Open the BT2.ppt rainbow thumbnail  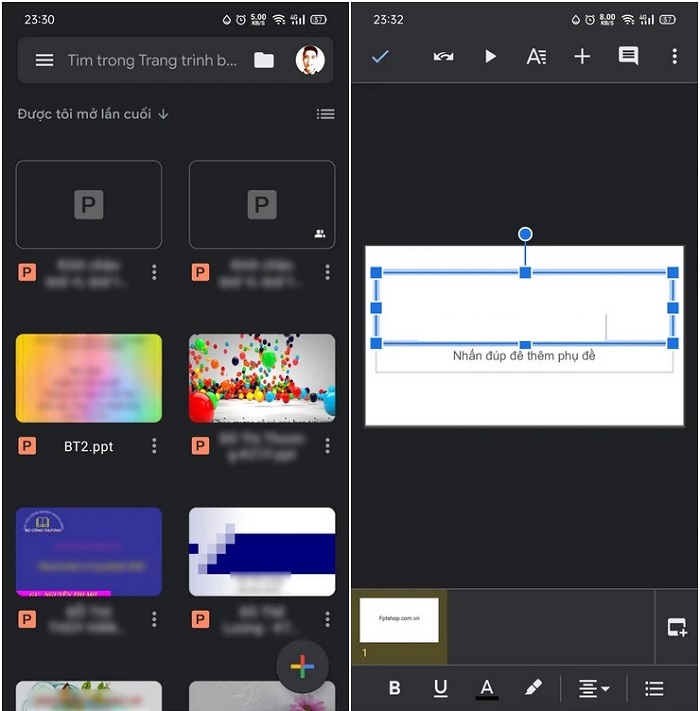89,378
